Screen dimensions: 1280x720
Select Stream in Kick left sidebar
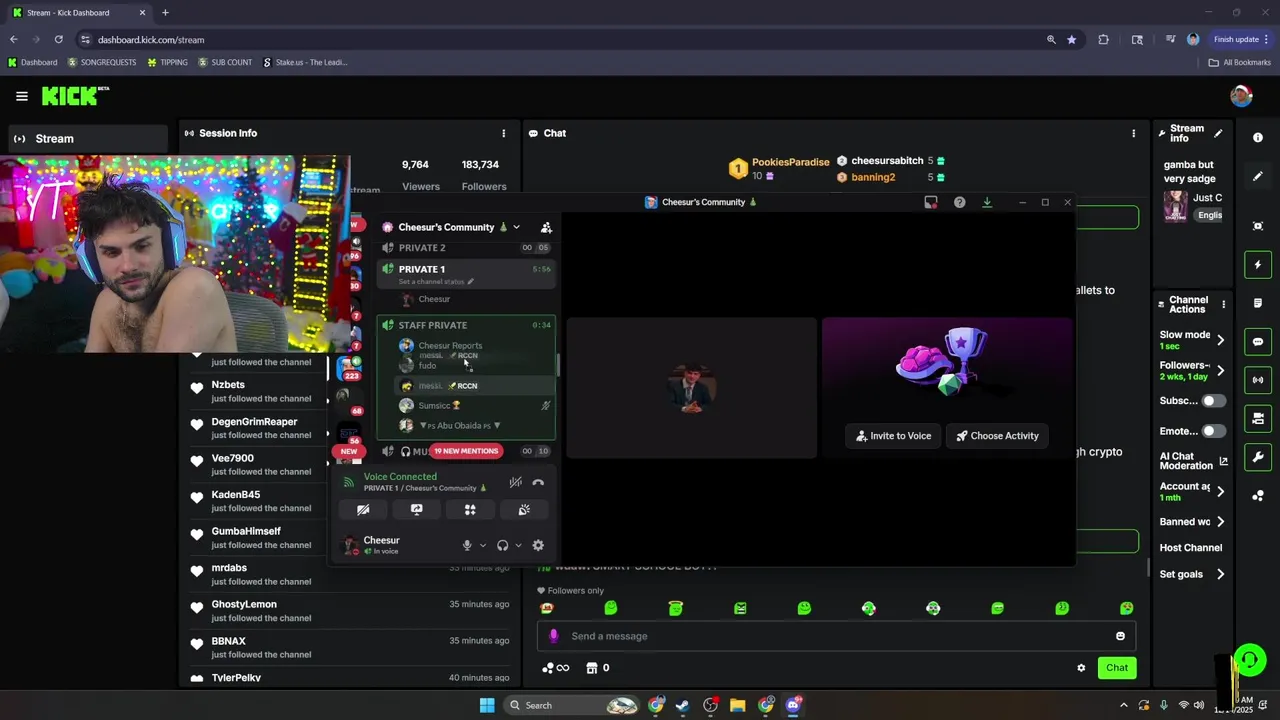point(87,139)
